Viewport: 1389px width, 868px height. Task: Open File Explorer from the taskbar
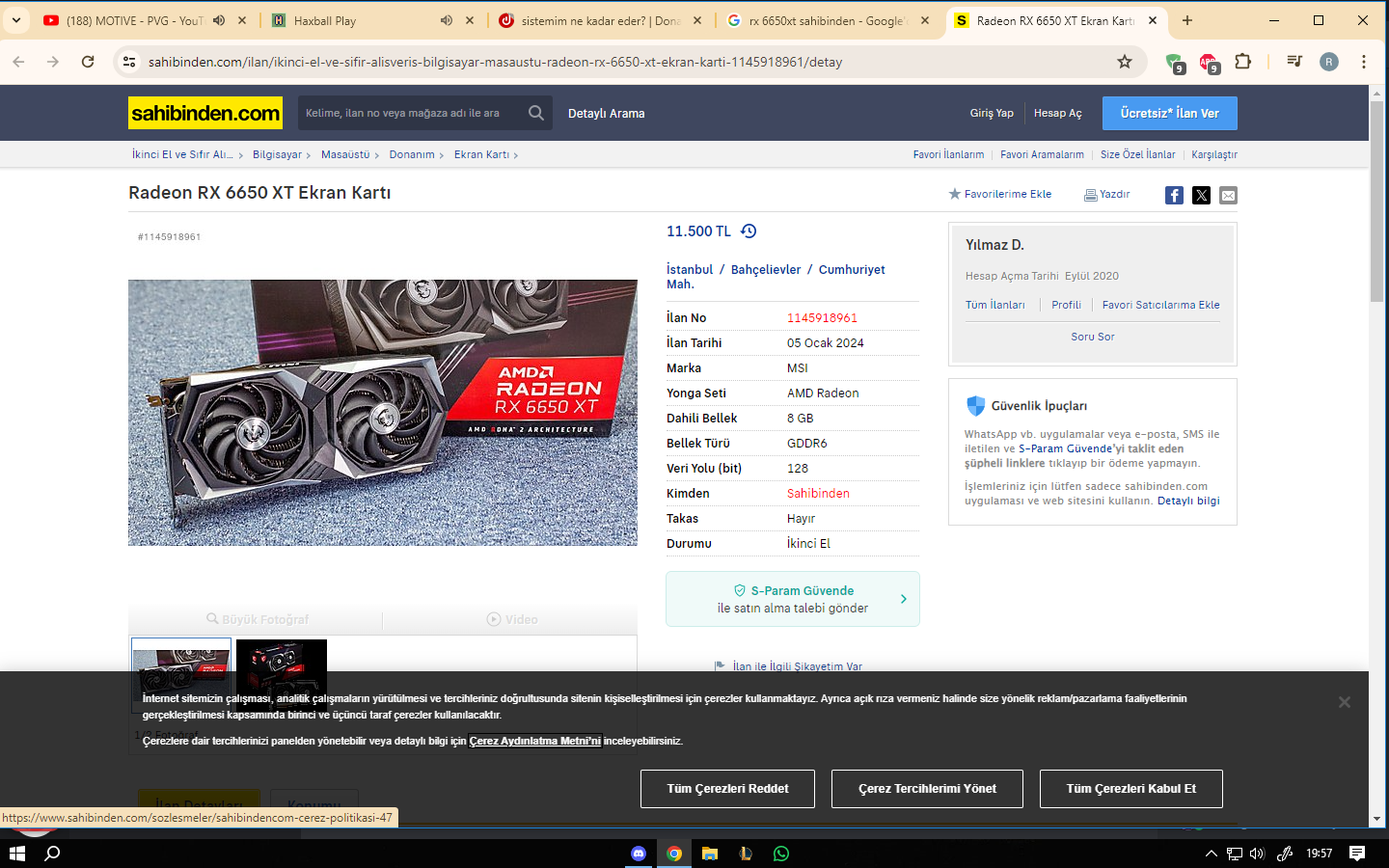tap(710, 854)
